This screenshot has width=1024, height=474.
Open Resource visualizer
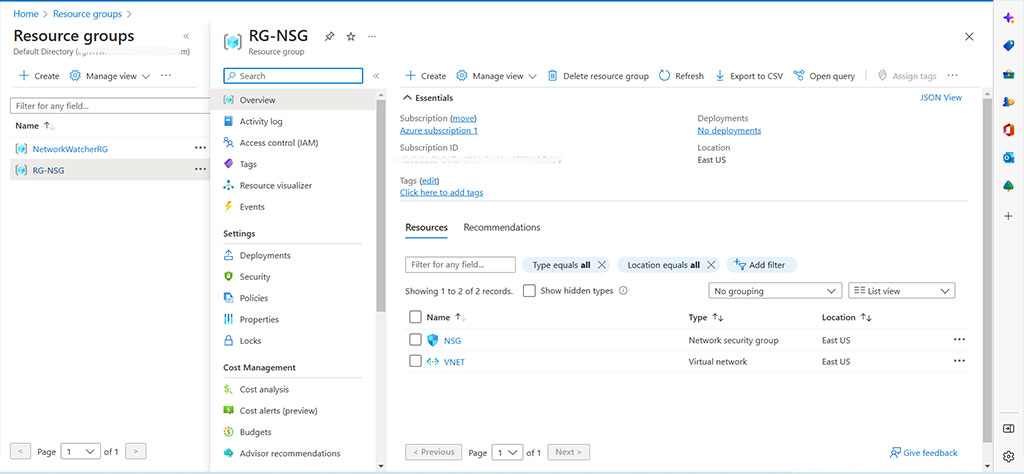[x=276, y=185]
